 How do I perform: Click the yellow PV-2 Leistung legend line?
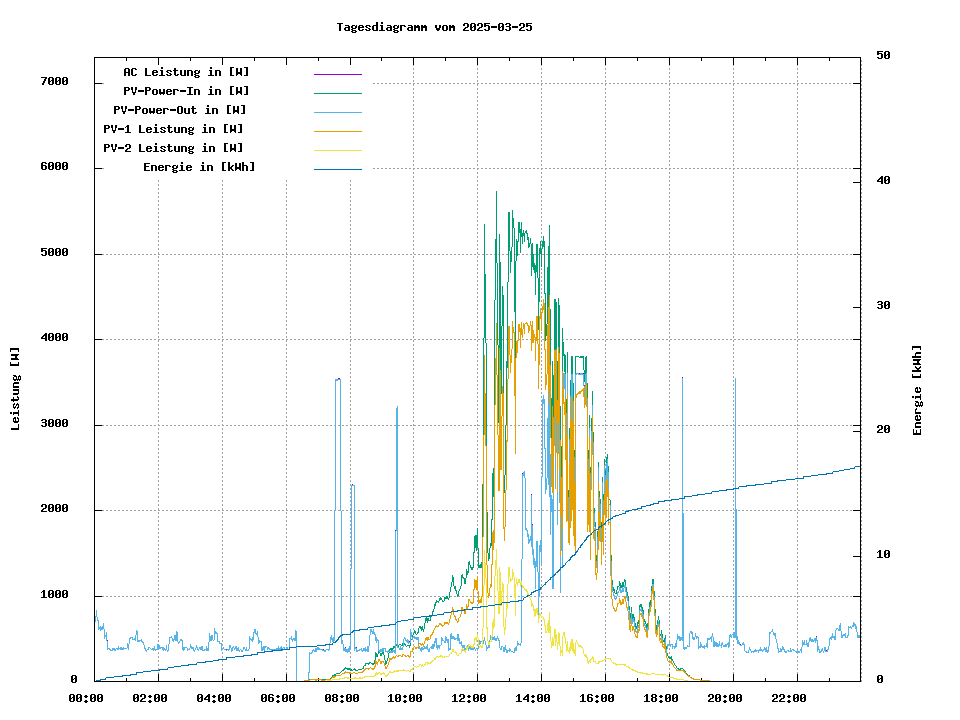coord(337,150)
